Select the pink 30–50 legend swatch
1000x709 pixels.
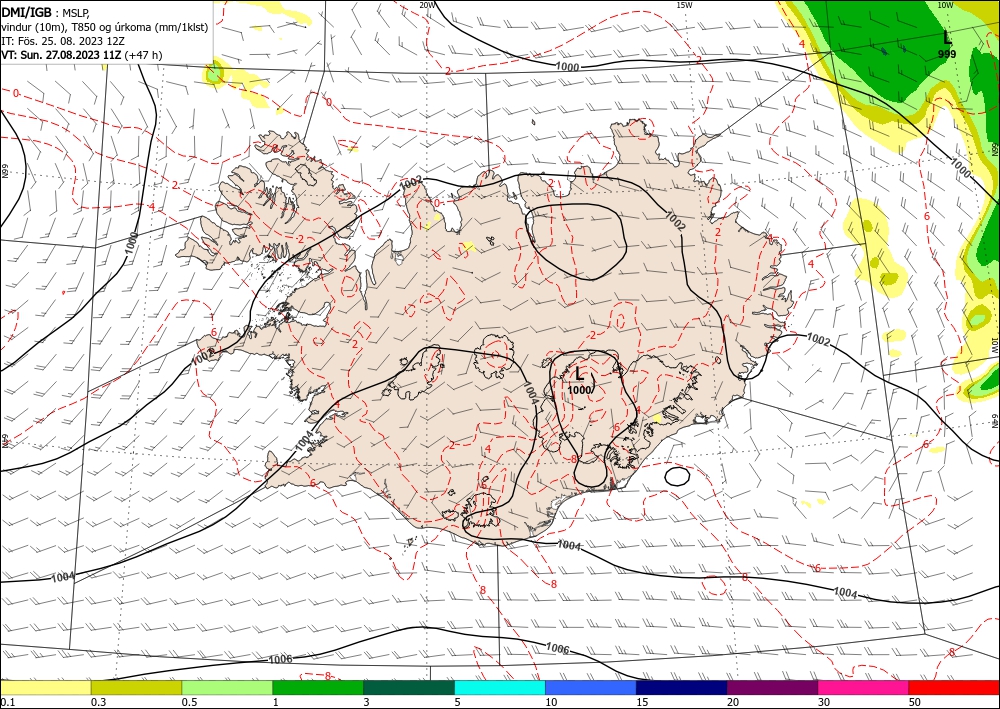pos(864,687)
